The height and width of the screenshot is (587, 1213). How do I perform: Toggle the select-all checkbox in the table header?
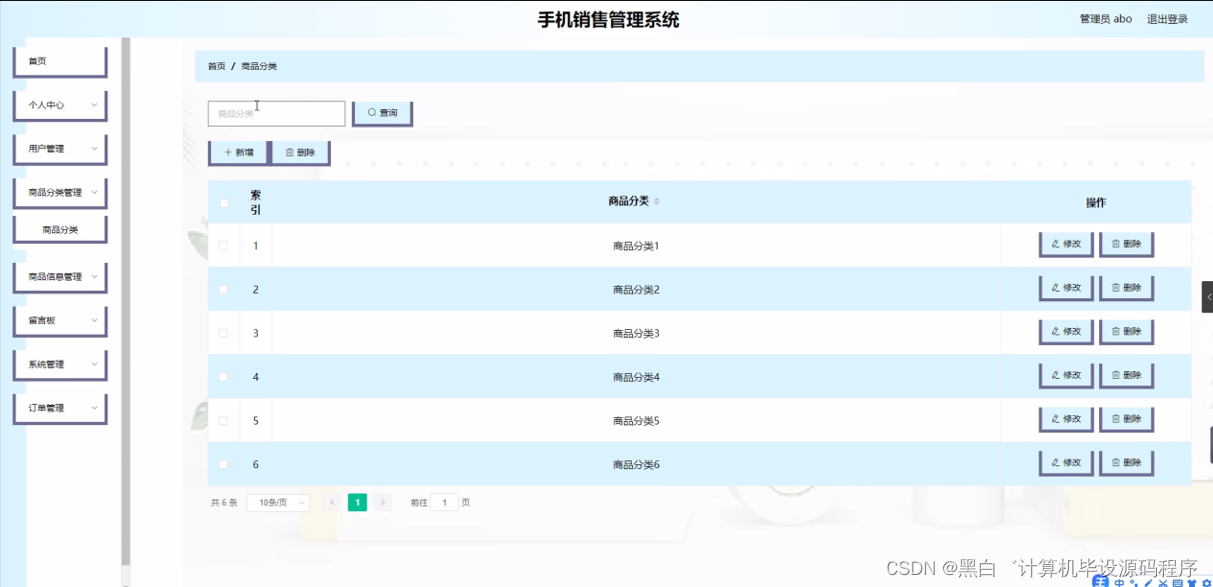(224, 201)
